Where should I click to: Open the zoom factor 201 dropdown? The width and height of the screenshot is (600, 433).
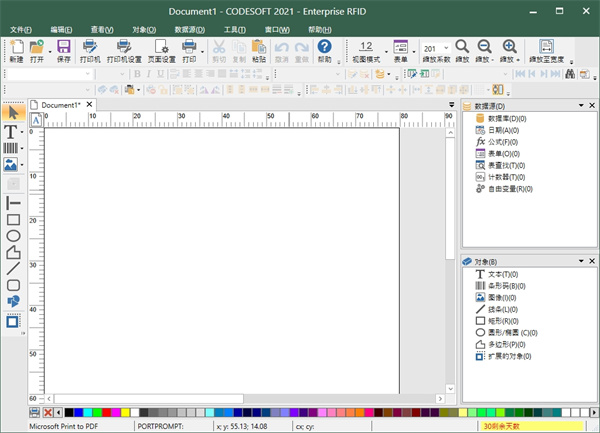(445, 48)
